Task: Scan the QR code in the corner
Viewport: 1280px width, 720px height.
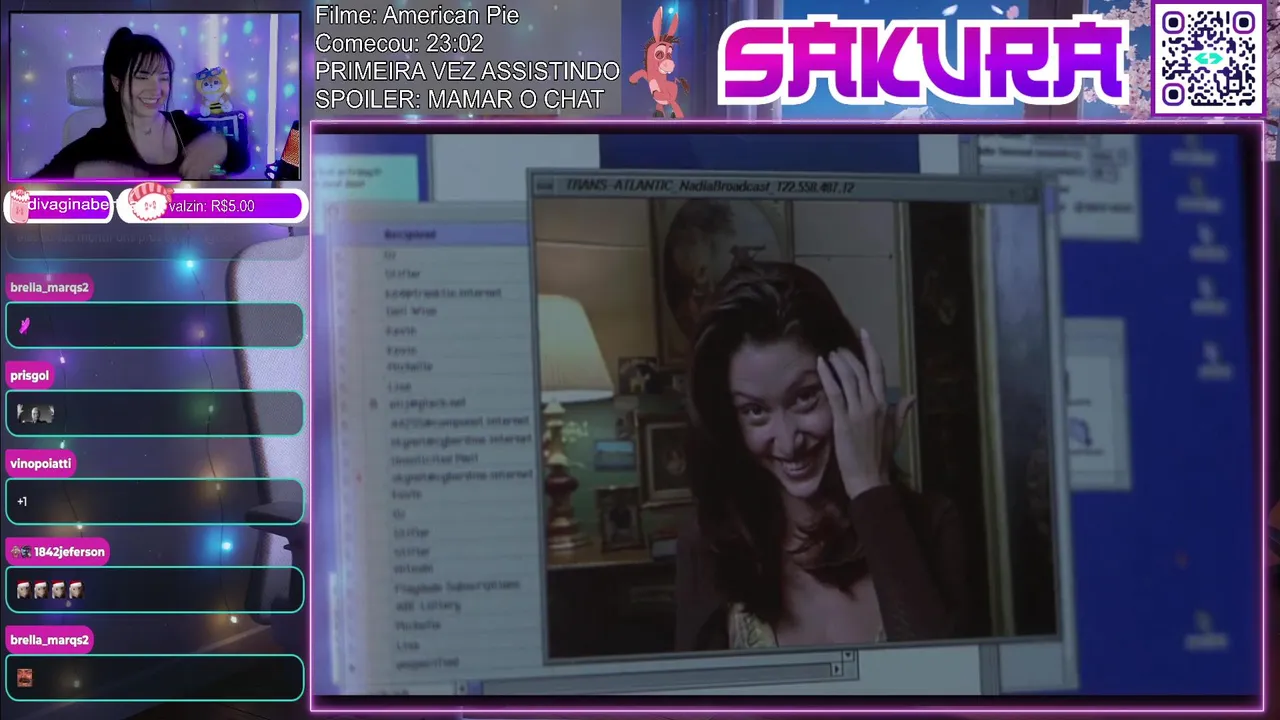Action: (1208, 58)
